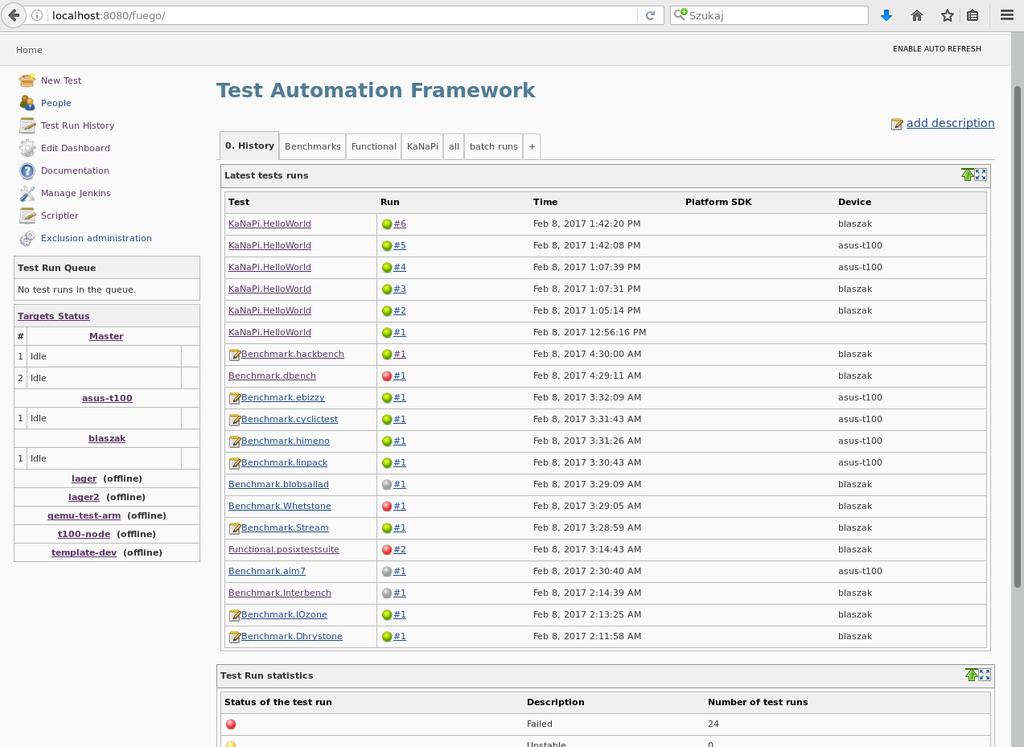Open the lager offline node link
This screenshot has width=1024, height=747.
(84, 479)
